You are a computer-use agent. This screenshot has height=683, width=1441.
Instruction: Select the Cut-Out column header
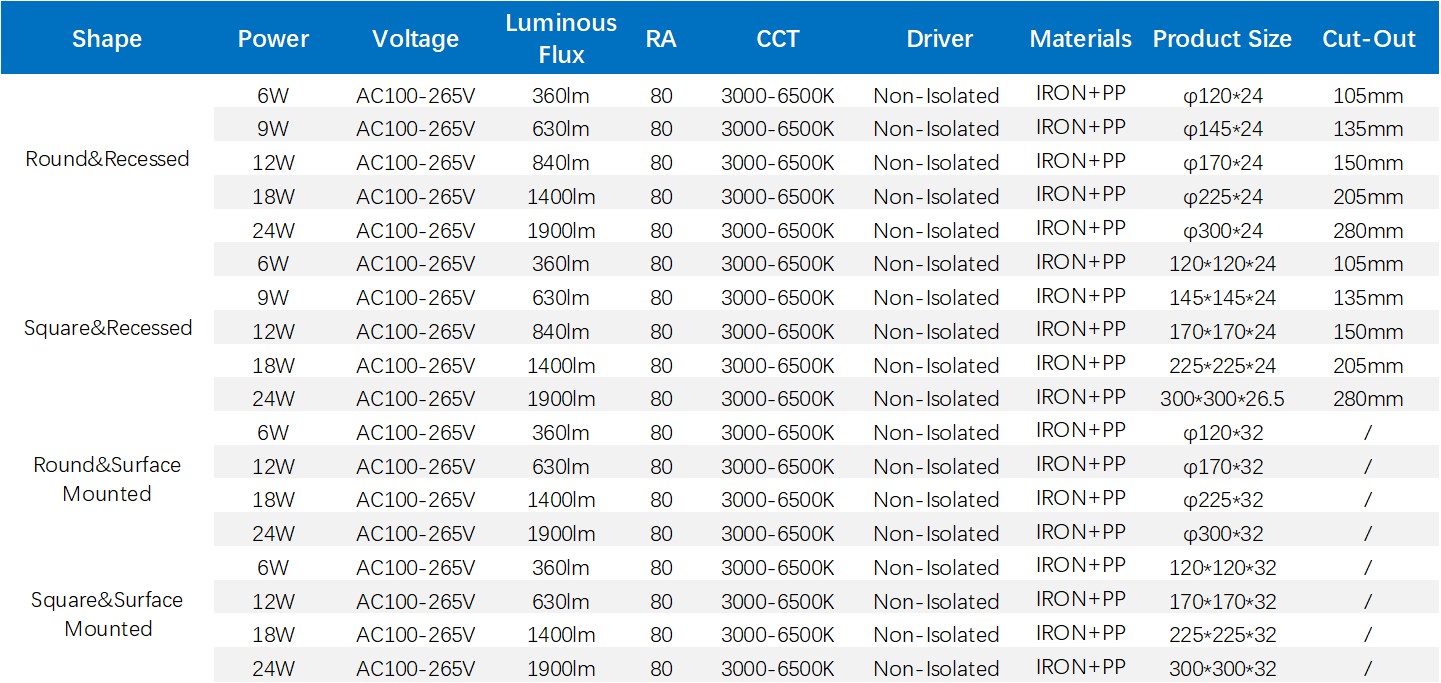point(1368,39)
